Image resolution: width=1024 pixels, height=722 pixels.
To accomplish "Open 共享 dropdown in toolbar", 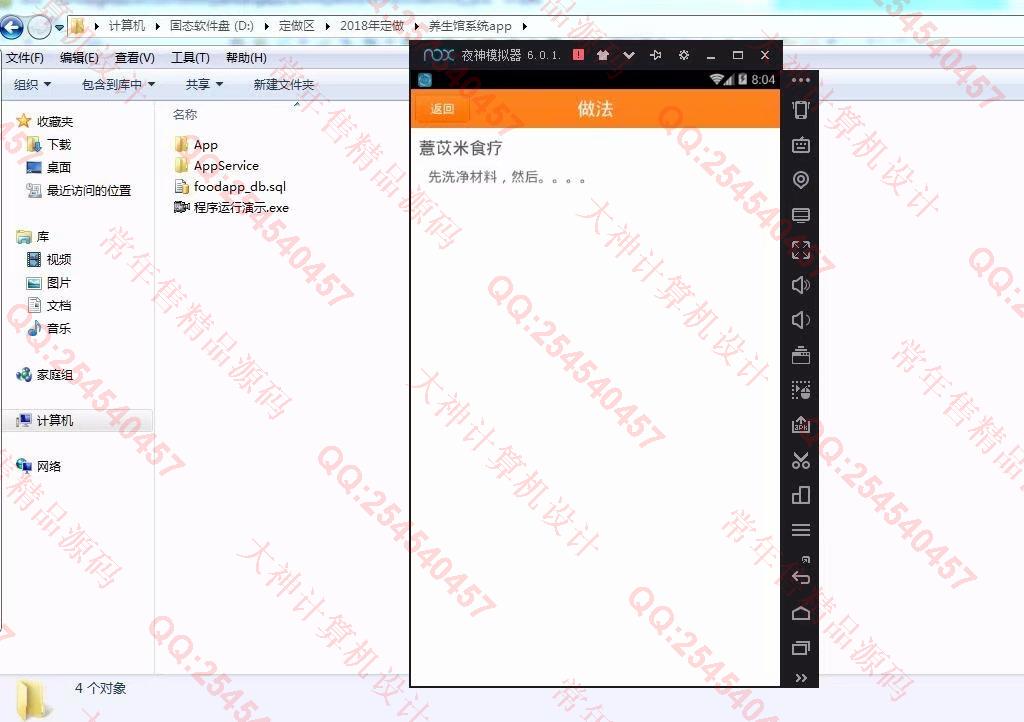I will (204, 84).
